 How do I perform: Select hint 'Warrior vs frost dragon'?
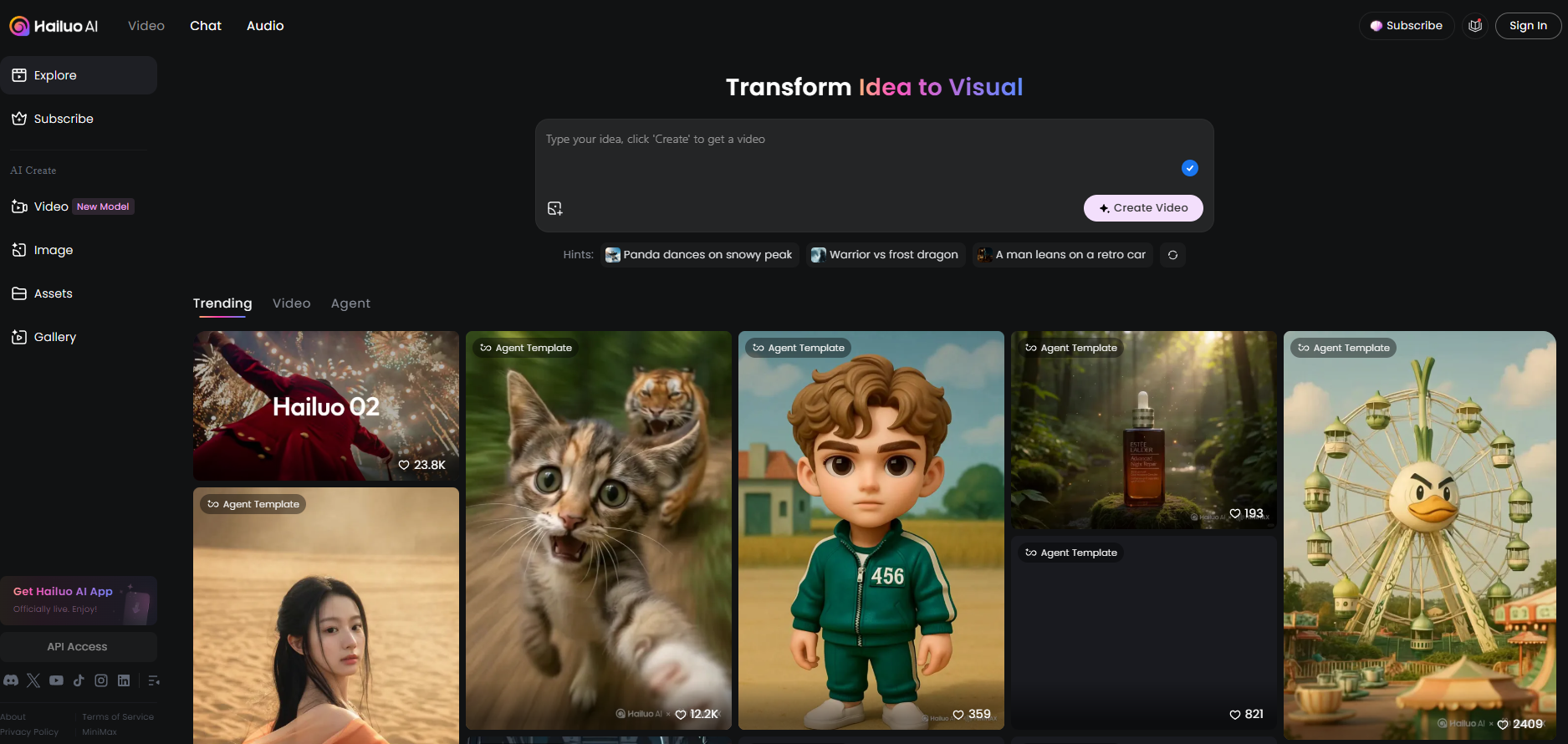(886, 255)
